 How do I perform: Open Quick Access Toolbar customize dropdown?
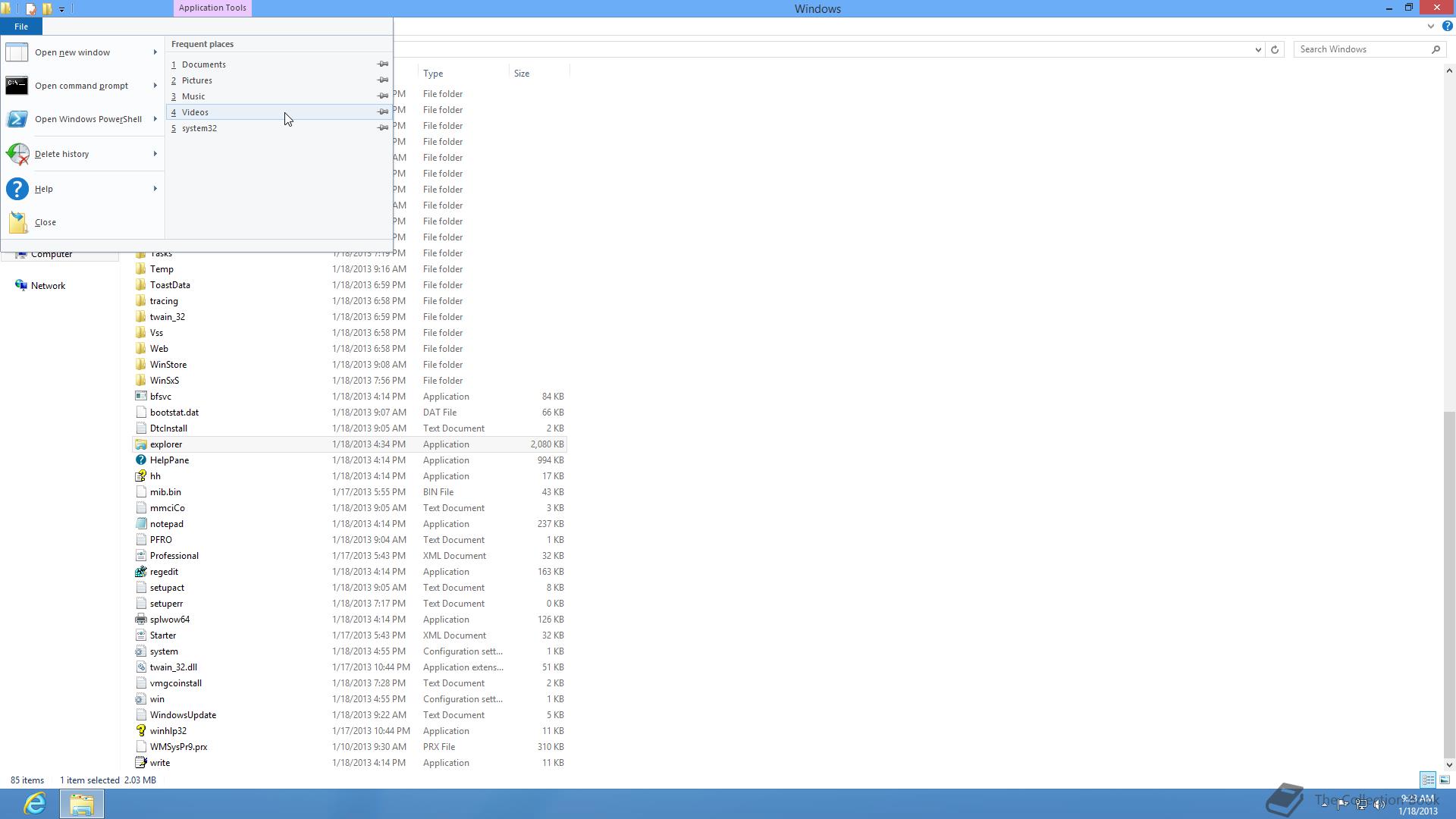coord(62,9)
